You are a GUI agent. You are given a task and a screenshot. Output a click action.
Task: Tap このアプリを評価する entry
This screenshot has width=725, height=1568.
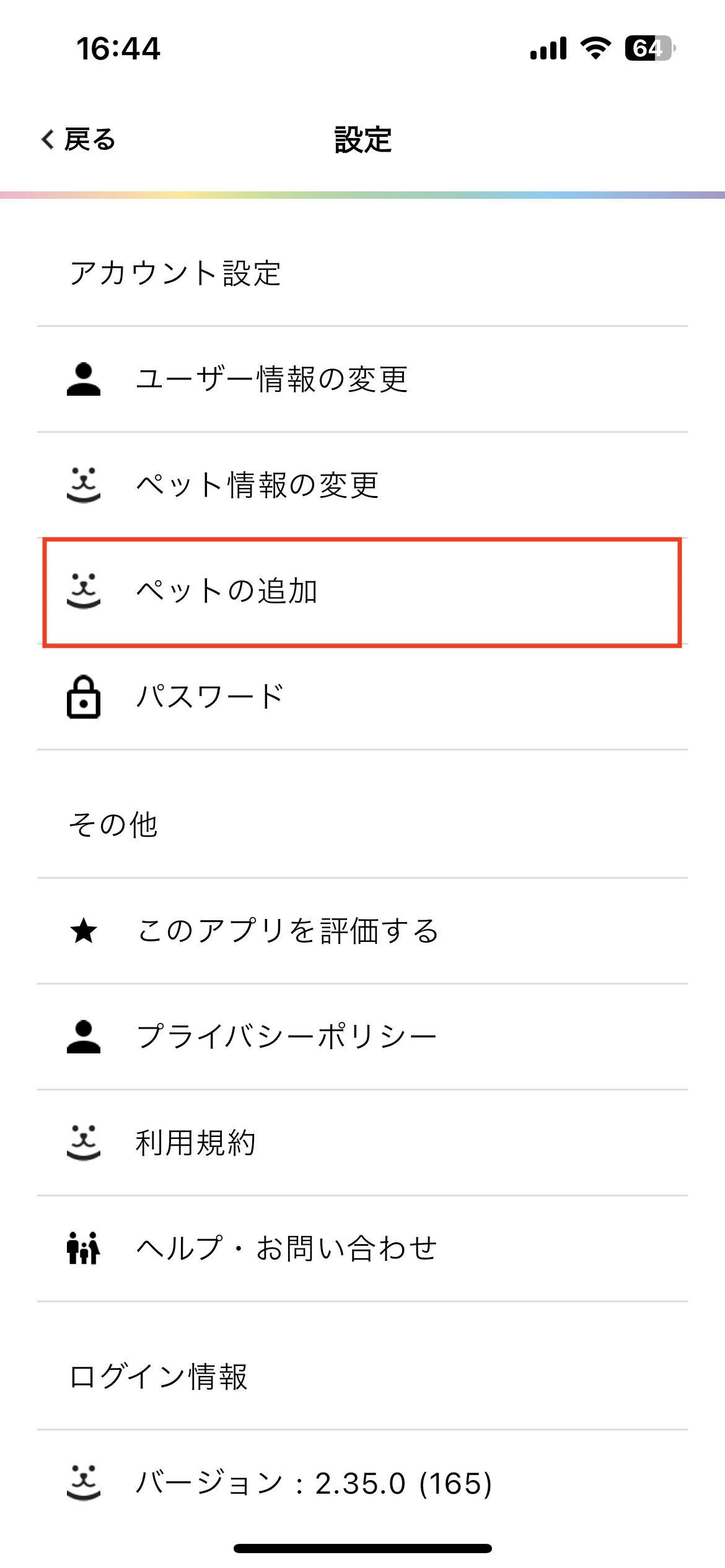pos(288,931)
